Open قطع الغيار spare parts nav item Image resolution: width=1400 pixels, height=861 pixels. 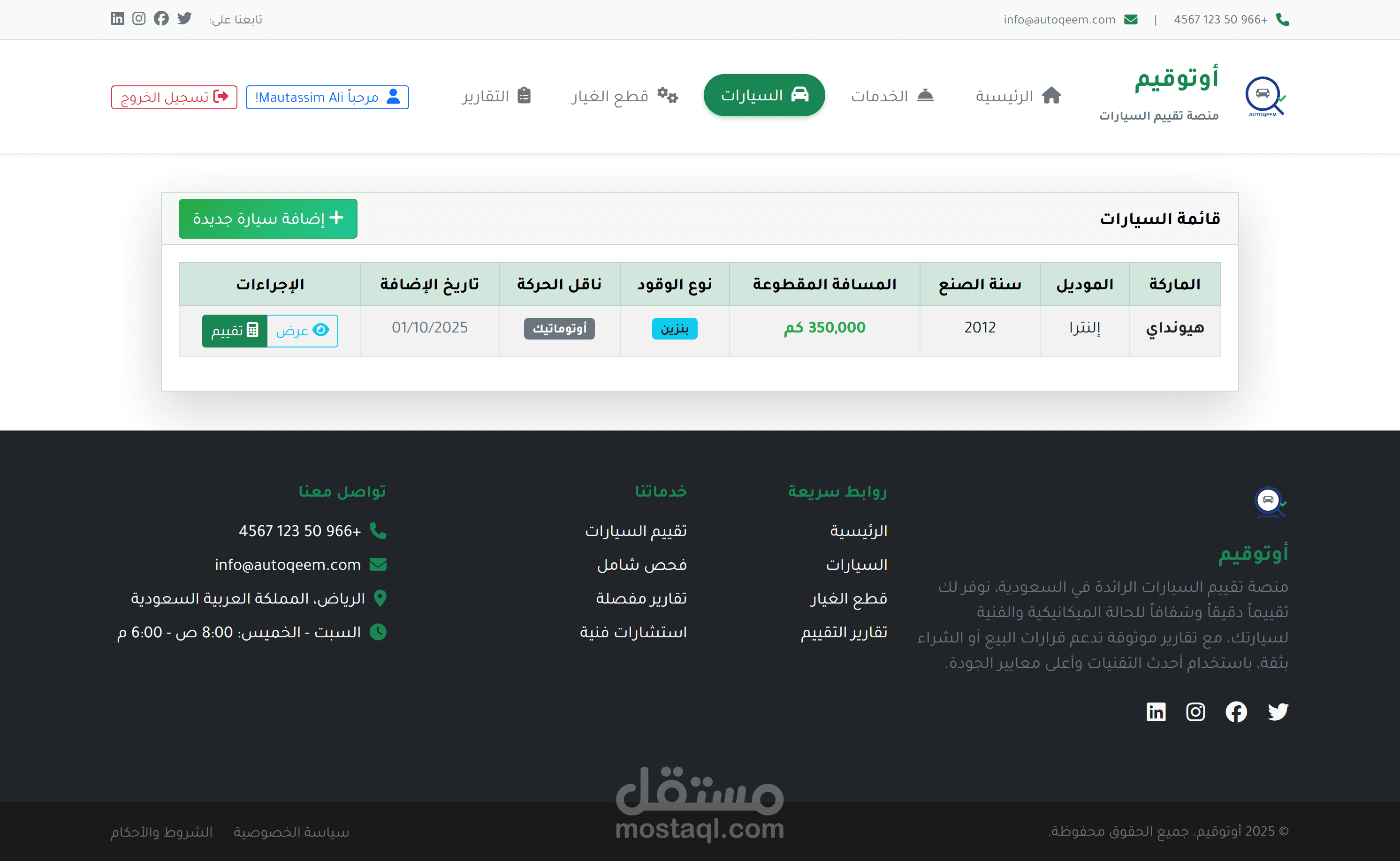(x=624, y=96)
